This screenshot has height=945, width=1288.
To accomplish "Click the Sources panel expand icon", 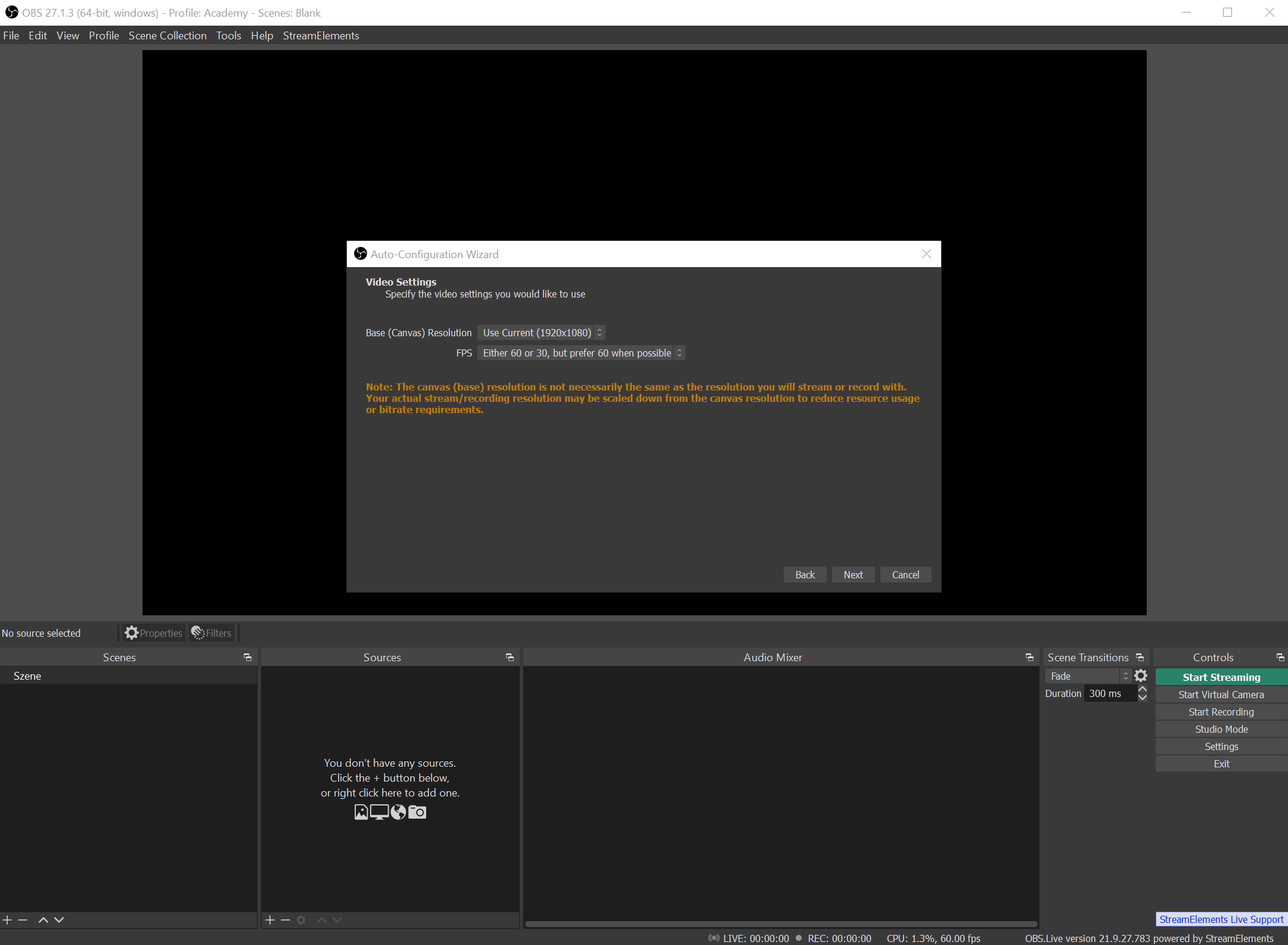I will click(510, 657).
